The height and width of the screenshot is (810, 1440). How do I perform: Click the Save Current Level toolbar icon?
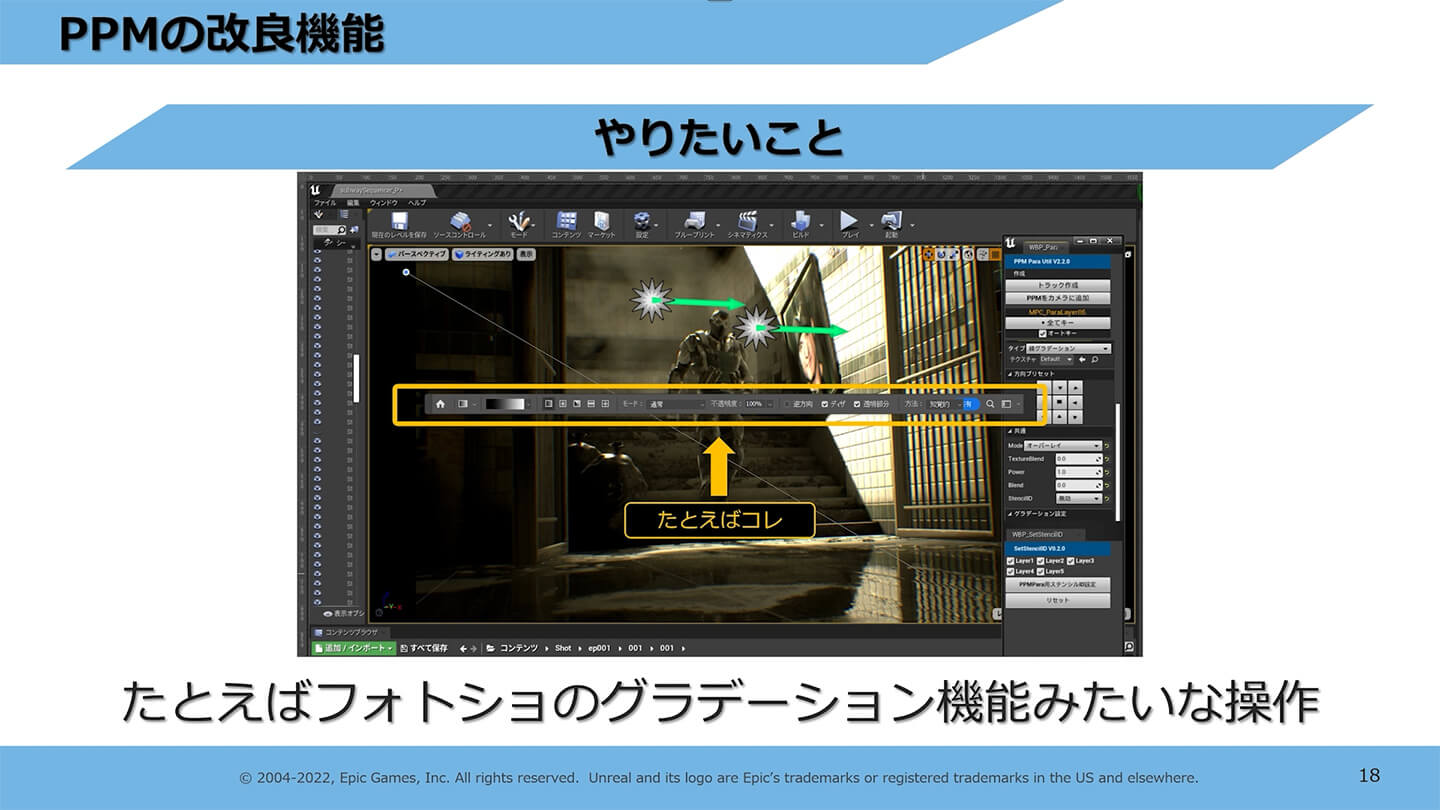coord(399,221)
